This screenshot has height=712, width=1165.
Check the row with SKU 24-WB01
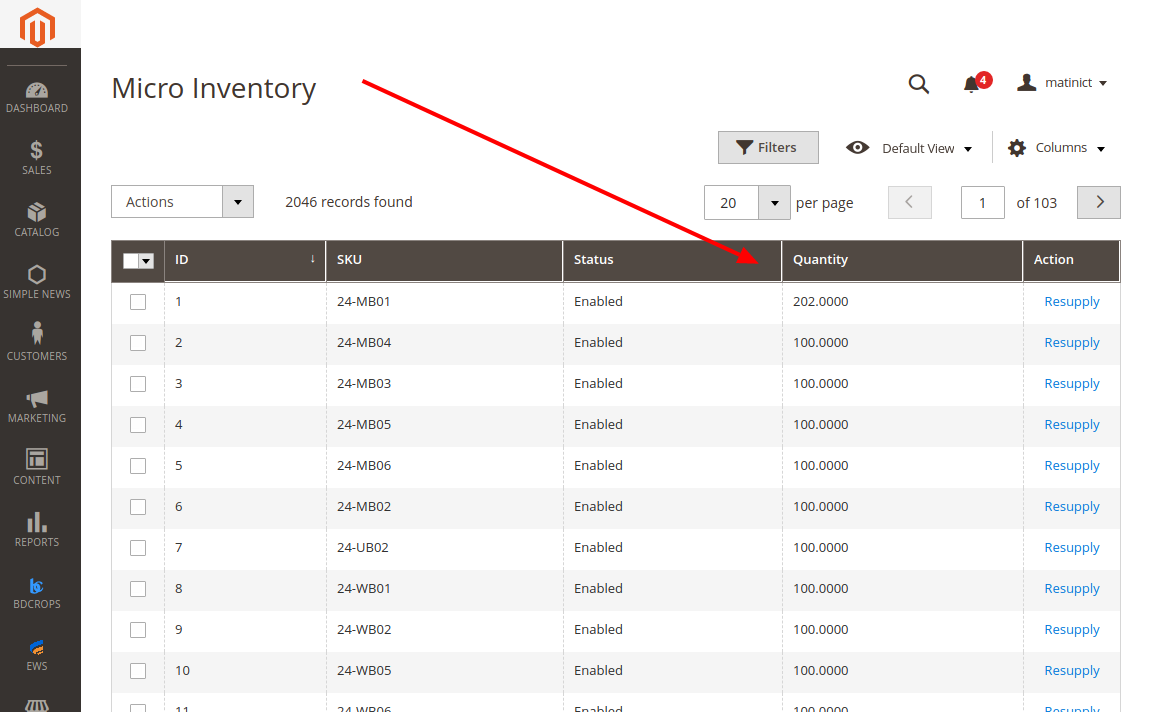138,589
